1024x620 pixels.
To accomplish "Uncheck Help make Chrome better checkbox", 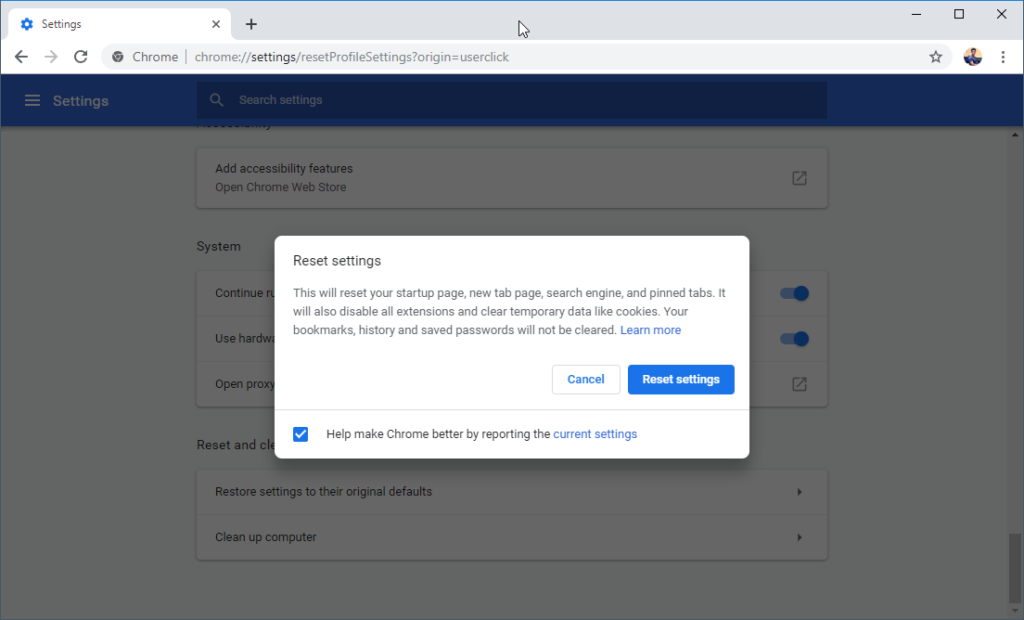I will click(300, 433).
